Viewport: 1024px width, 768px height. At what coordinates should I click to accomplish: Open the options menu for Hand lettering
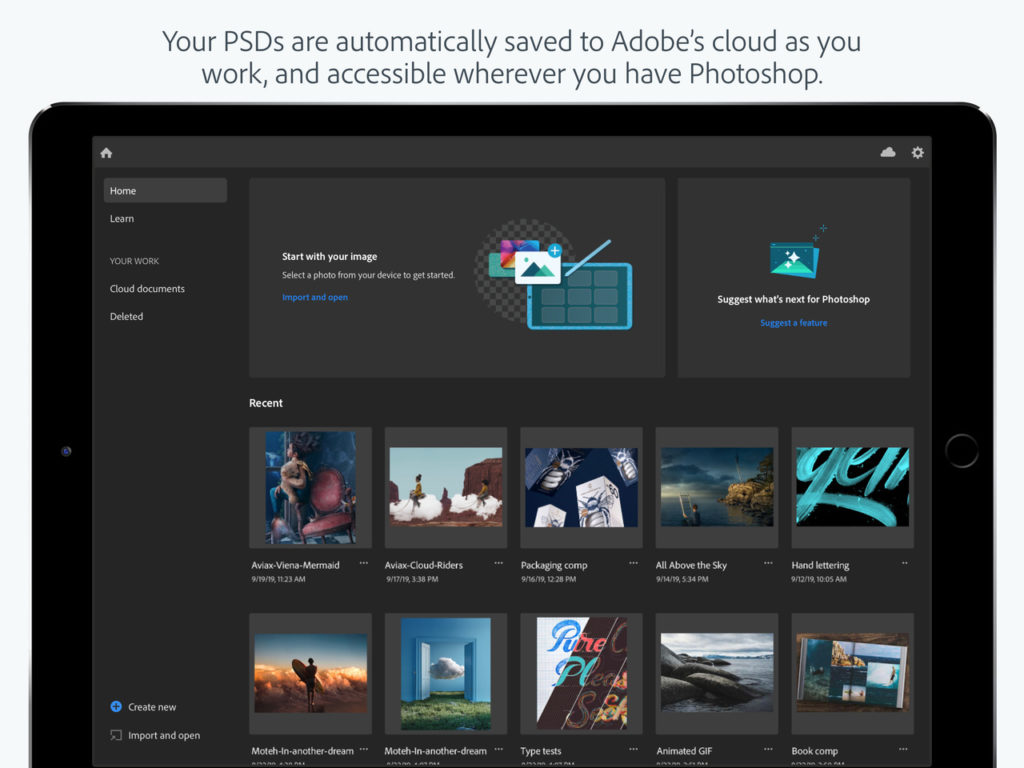click(x=904, y=563)
